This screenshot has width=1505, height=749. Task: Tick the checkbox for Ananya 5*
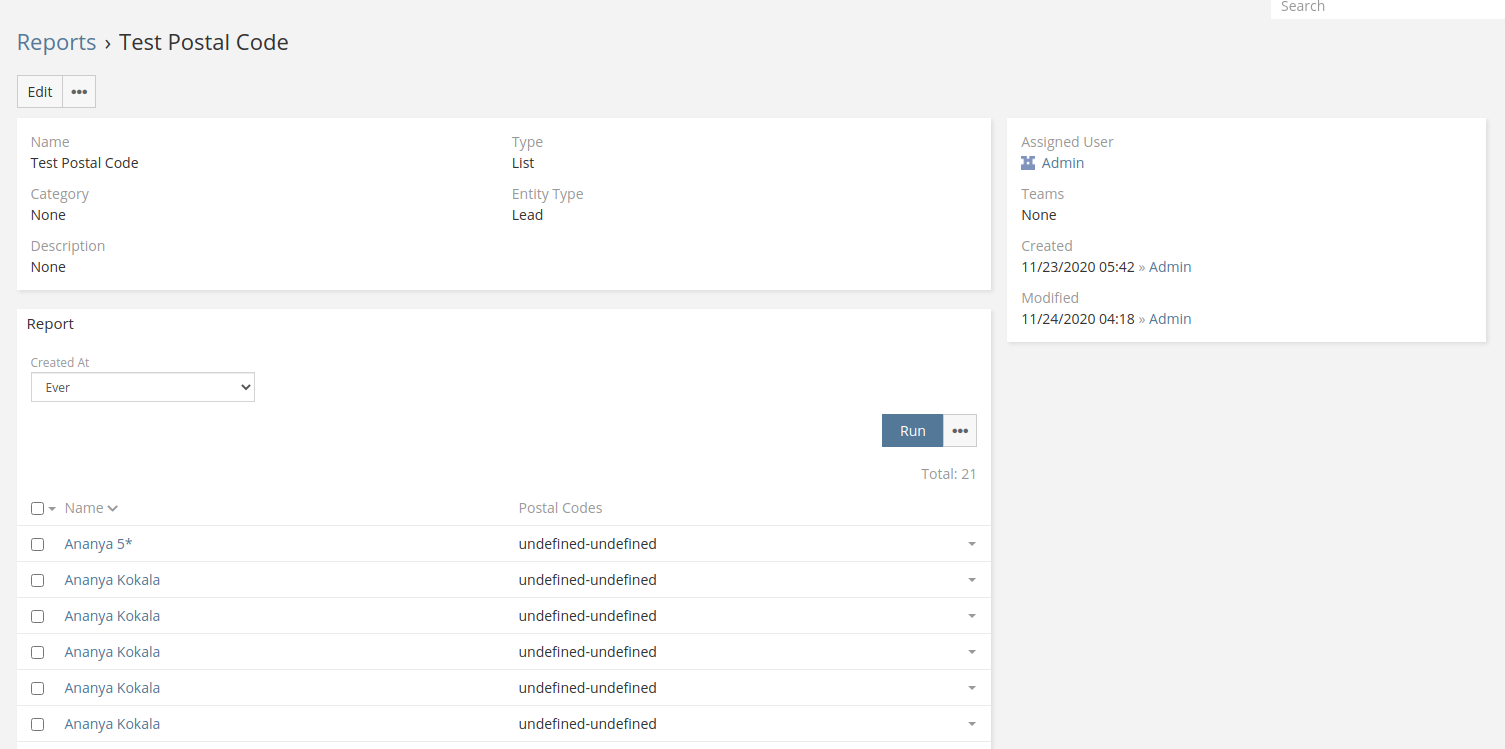pyautogui.click(x=37, y=545)
